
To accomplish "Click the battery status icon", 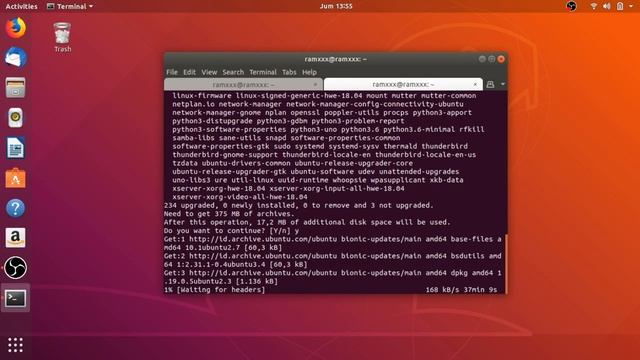I will [620, 6].
